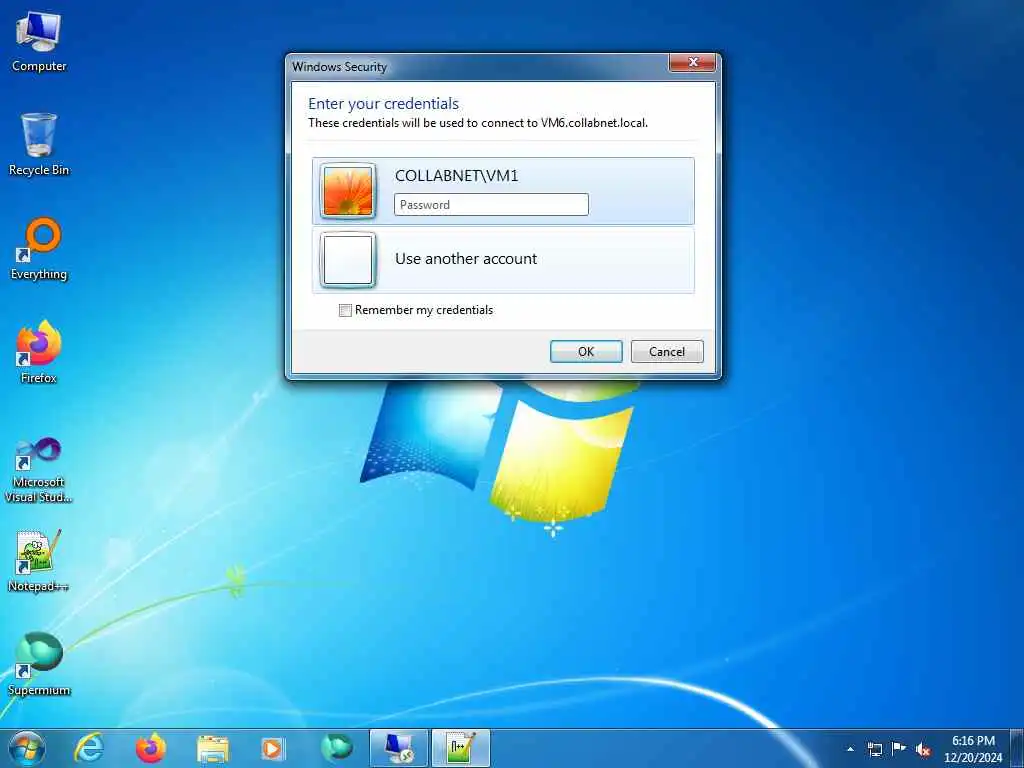Open Action Center flag icon

click(899, 749)
